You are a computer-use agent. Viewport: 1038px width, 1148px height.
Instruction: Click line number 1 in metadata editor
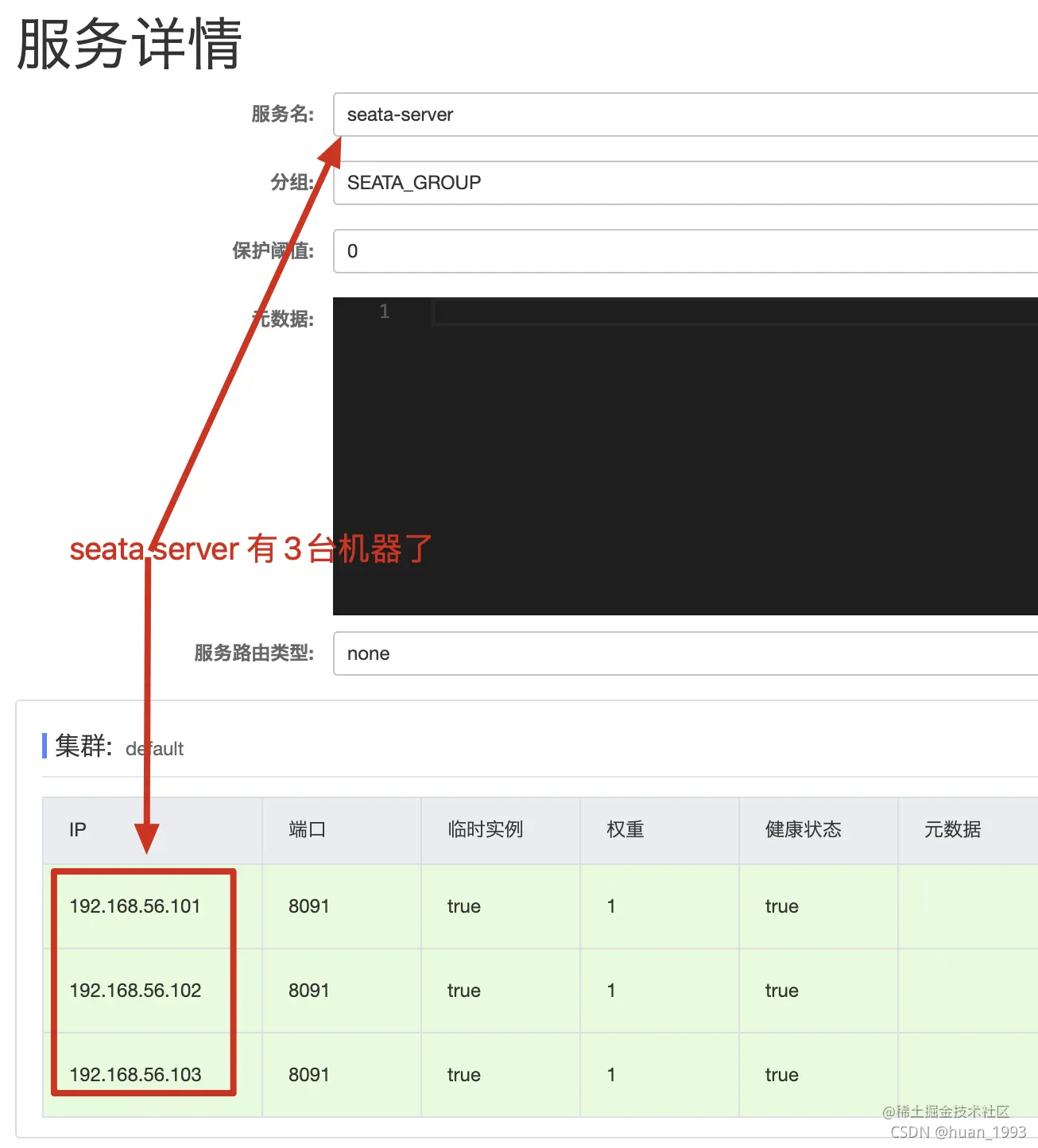(x=385, y=312)
